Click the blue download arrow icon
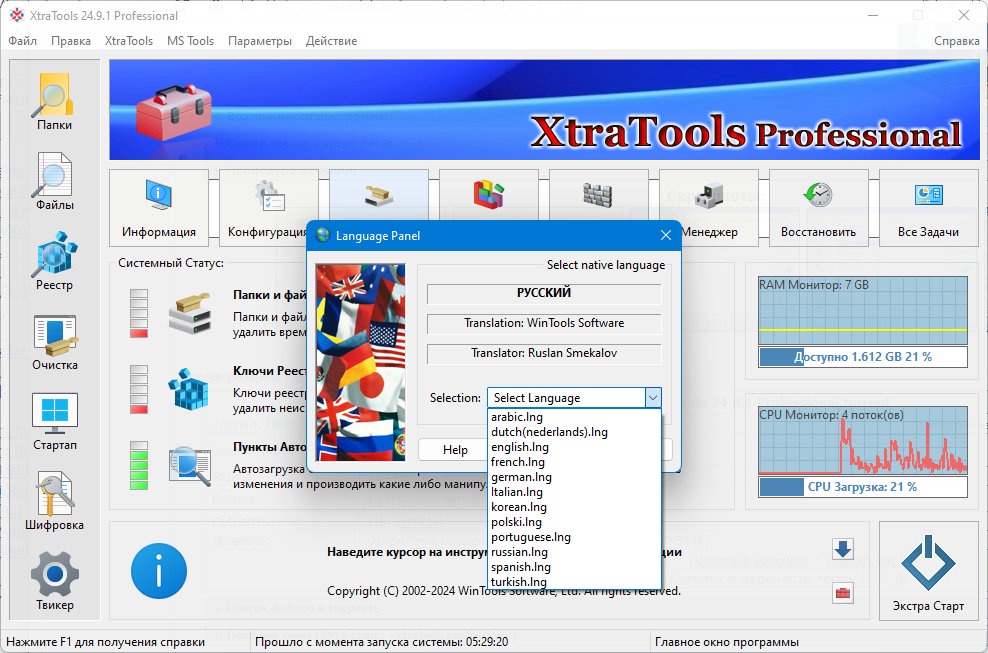Viewport: 988px width, 653px height. point(843,549)
